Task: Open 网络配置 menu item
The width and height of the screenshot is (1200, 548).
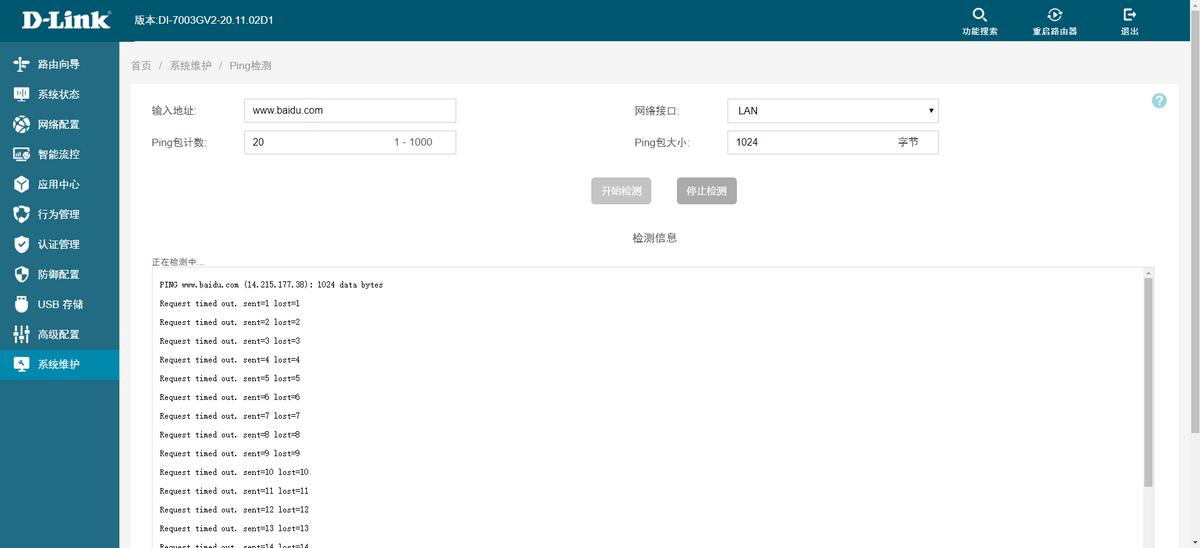Action: coord(59,124)
